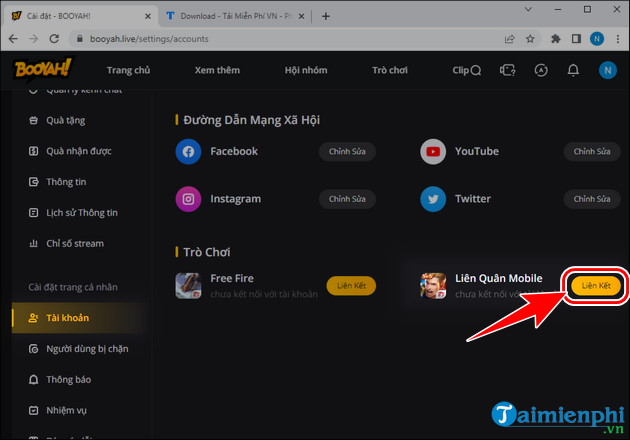This screenshot has height=440, width=630.
Task: Reload the page
Action: click(54, 39)
